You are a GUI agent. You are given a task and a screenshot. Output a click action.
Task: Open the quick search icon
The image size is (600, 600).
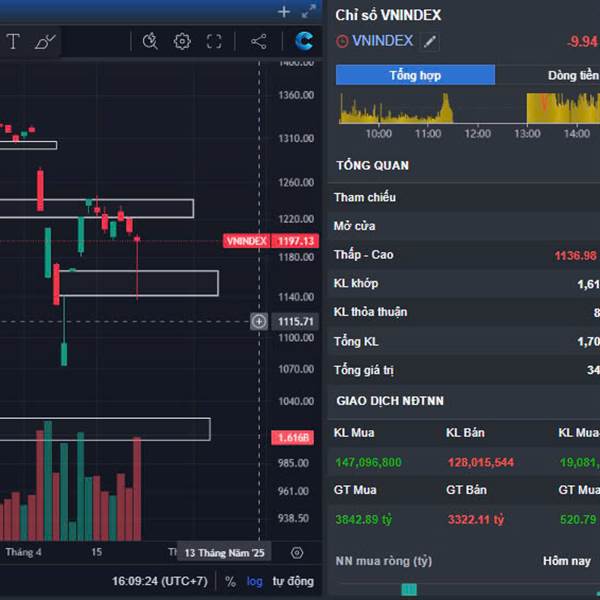point(150,41)
